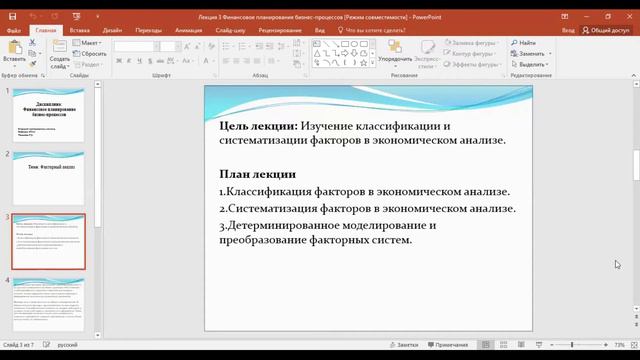Click the Найти find button

523,43
